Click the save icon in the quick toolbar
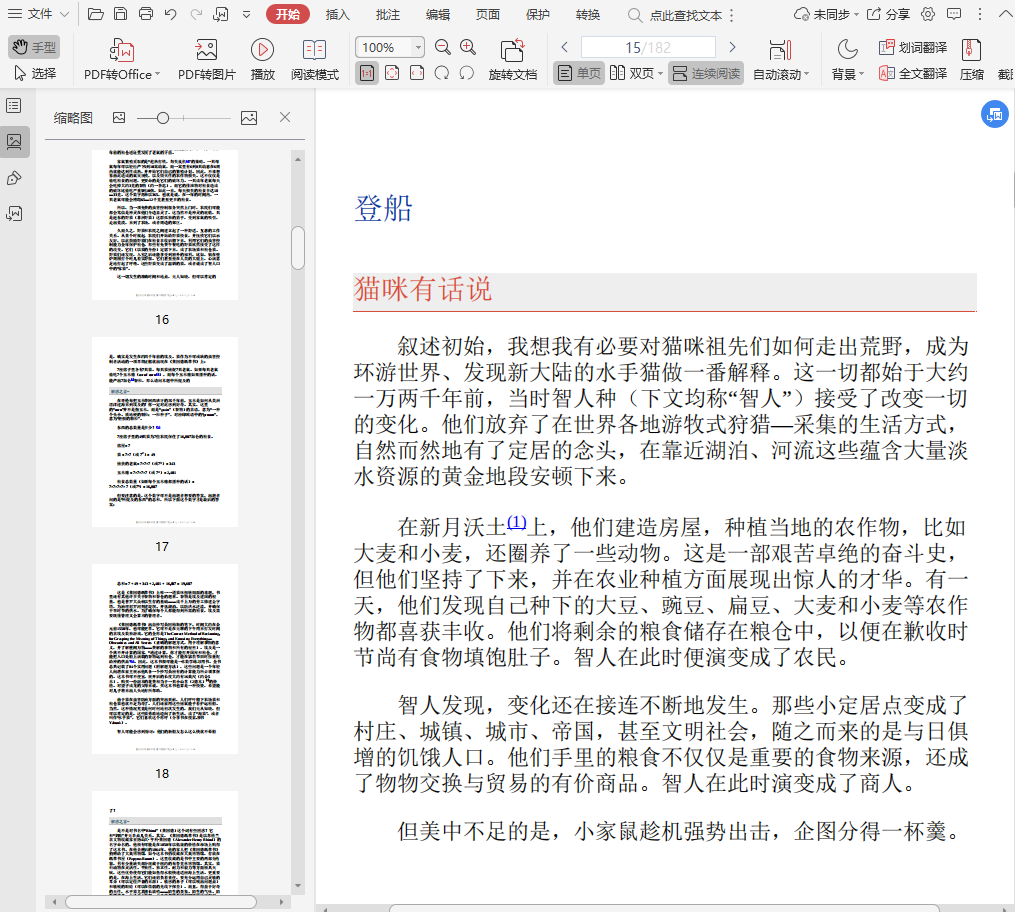Viewport: 1015px width, 912px height. pyautogui.click(x=120, y=14)
